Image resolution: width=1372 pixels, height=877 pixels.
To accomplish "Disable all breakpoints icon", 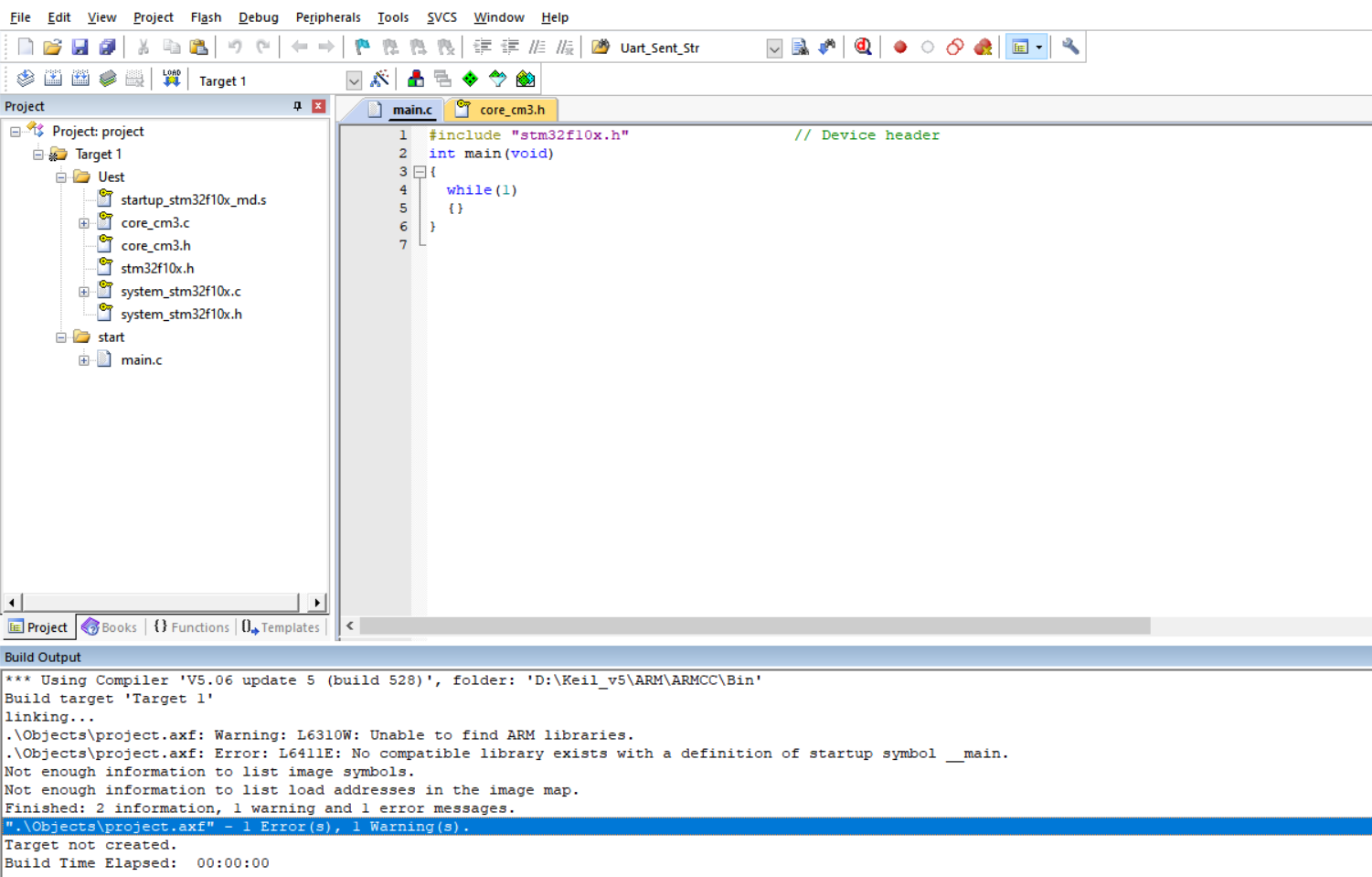I will click(x=955, y=47).
